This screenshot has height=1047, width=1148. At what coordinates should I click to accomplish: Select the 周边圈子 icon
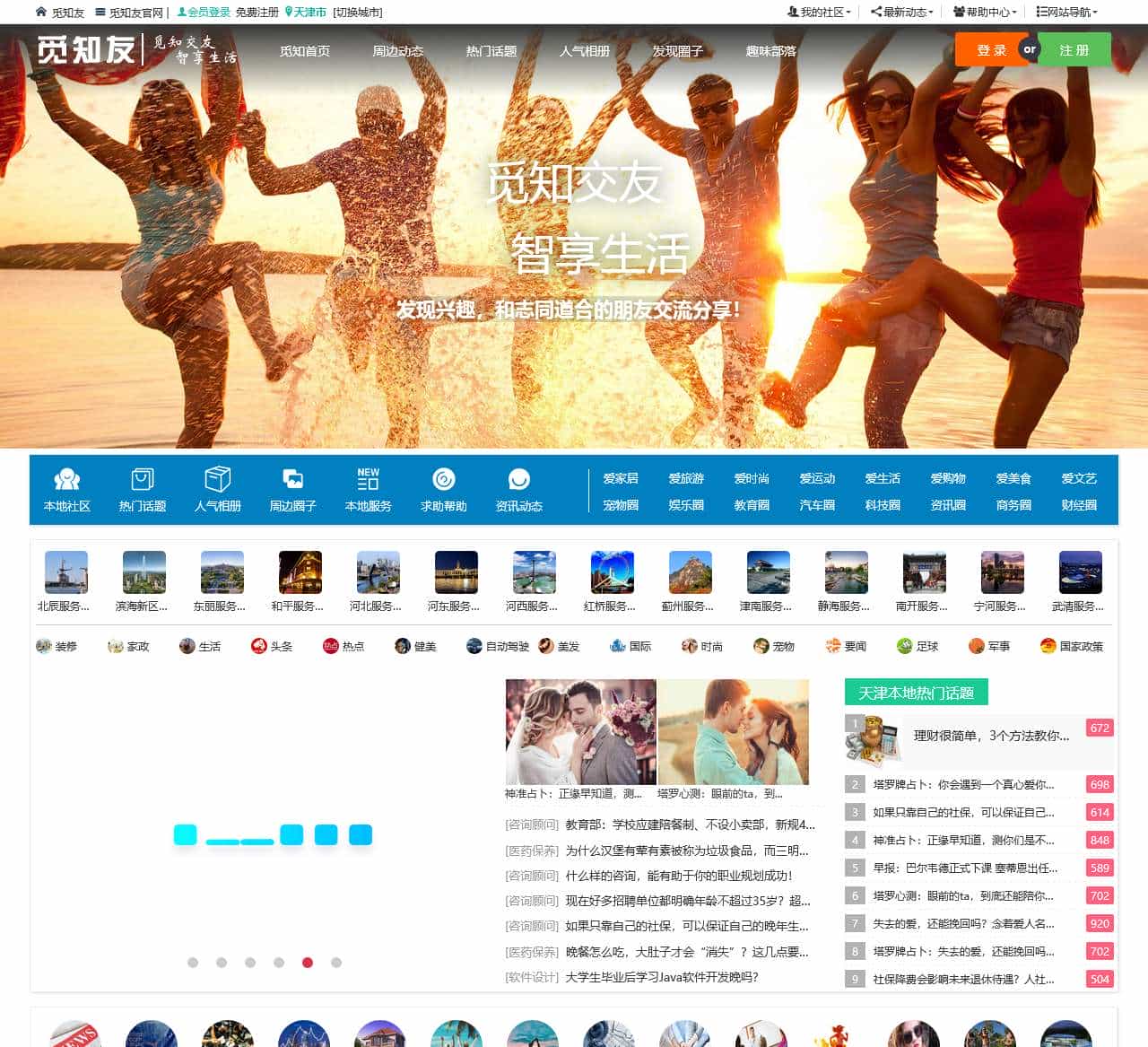(292, 480)
